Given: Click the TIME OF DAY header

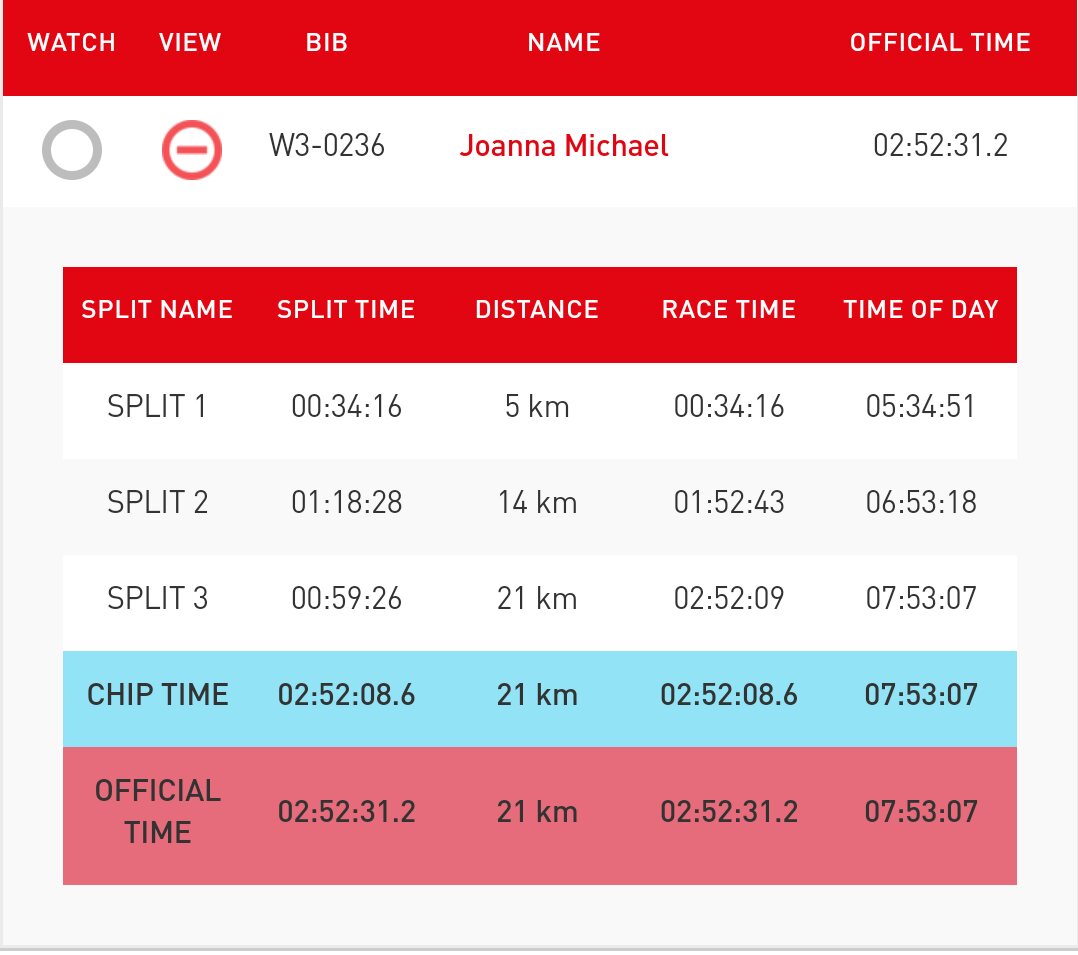Looking at the screenshot, I should click(921, 309).
